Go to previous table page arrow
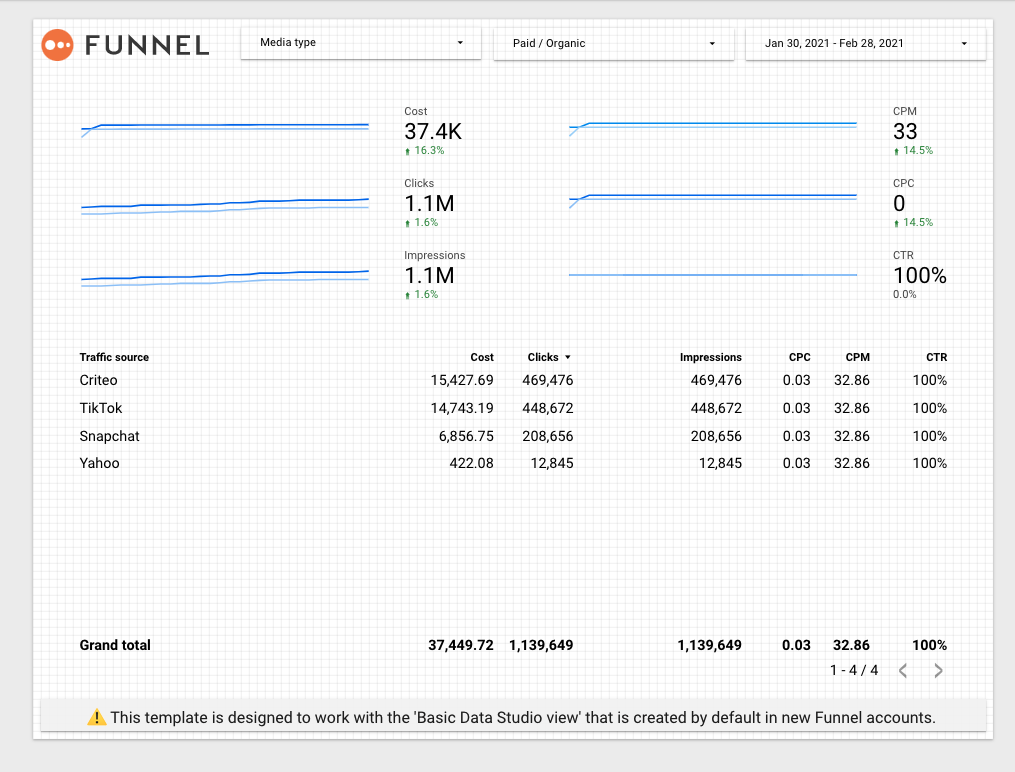The width and height of the screenshot is (1015, 772). tap(904, 670)
